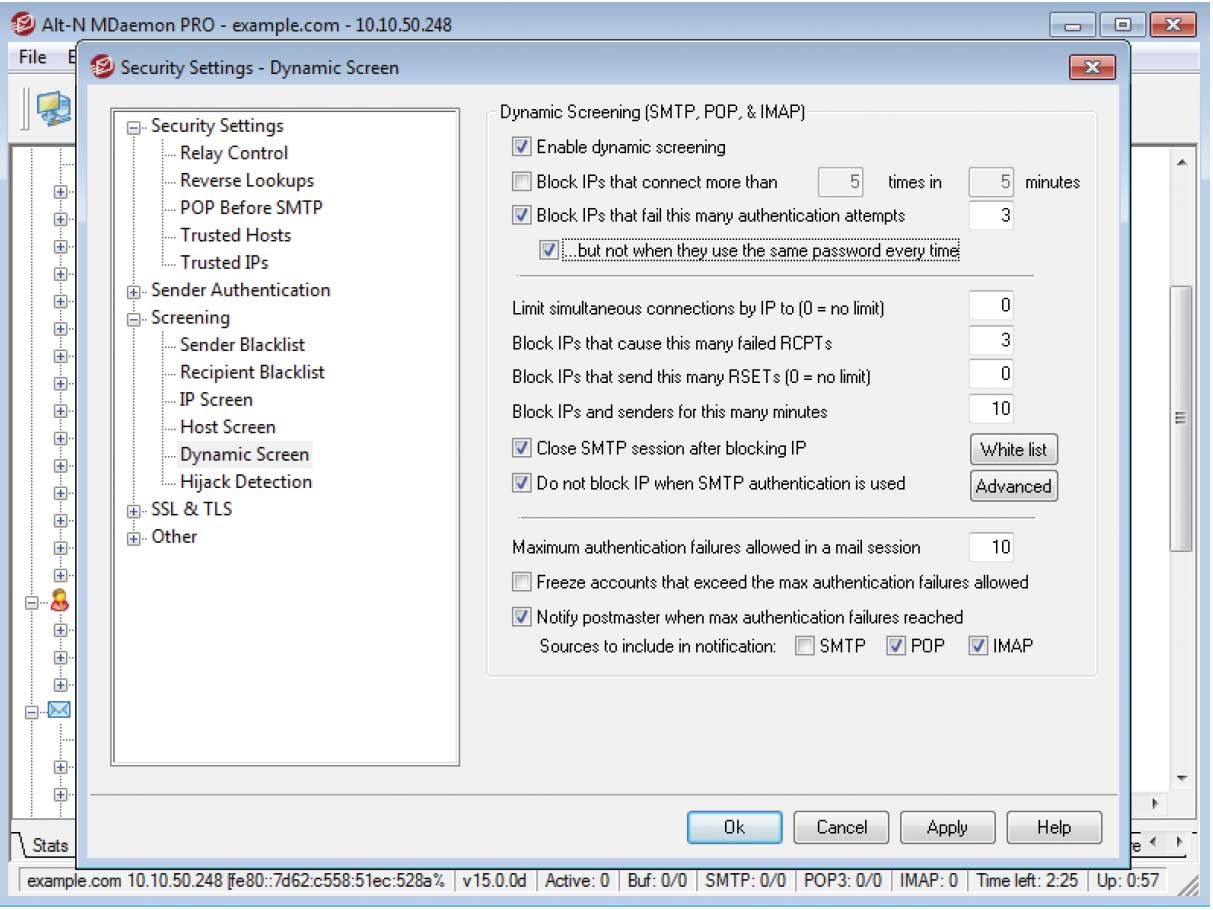This screenshot has width=1213, height=910.
Task: Switch to the Stats tab
Action: (50, 846)
